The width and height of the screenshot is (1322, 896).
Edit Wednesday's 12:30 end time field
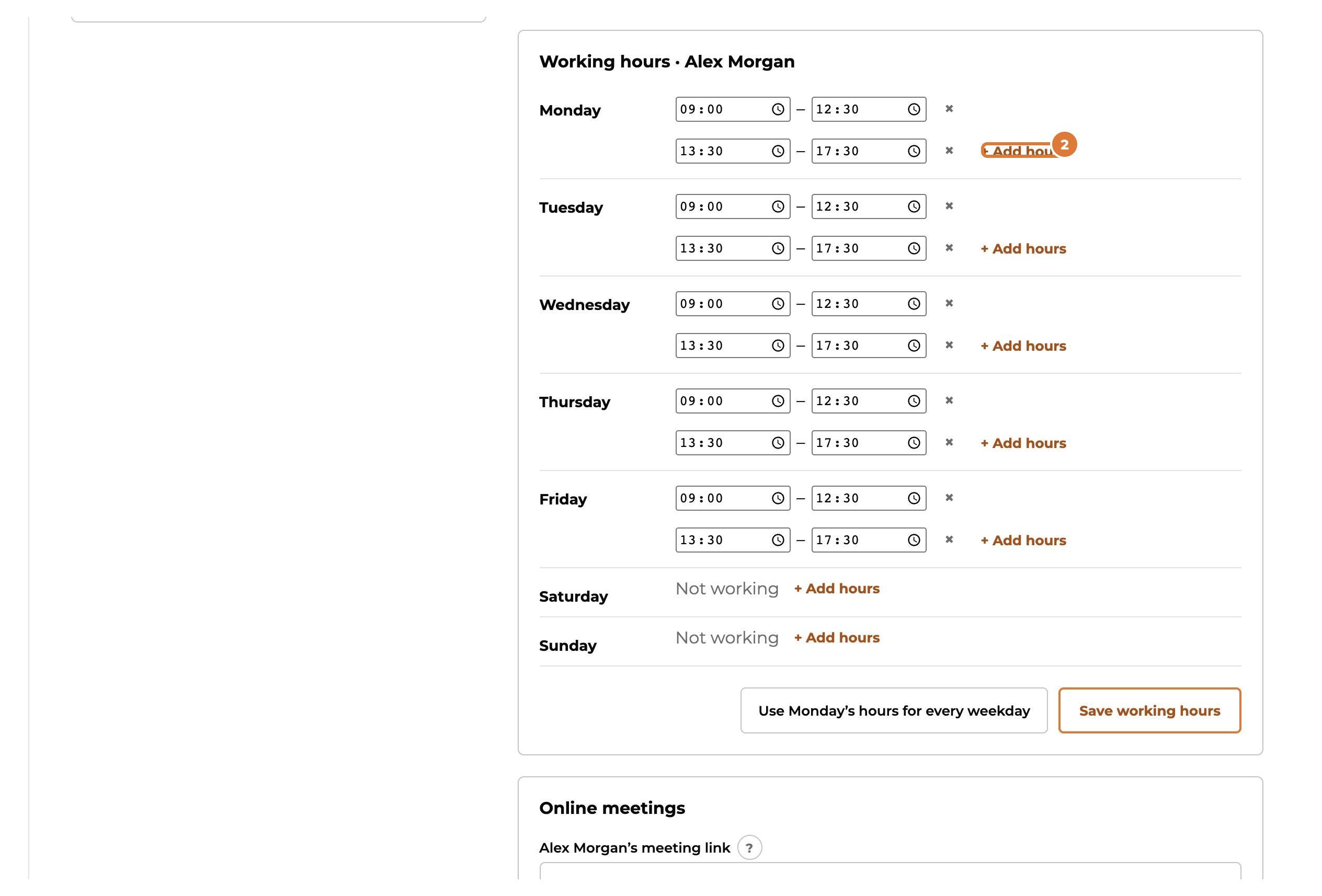point(869,304)
